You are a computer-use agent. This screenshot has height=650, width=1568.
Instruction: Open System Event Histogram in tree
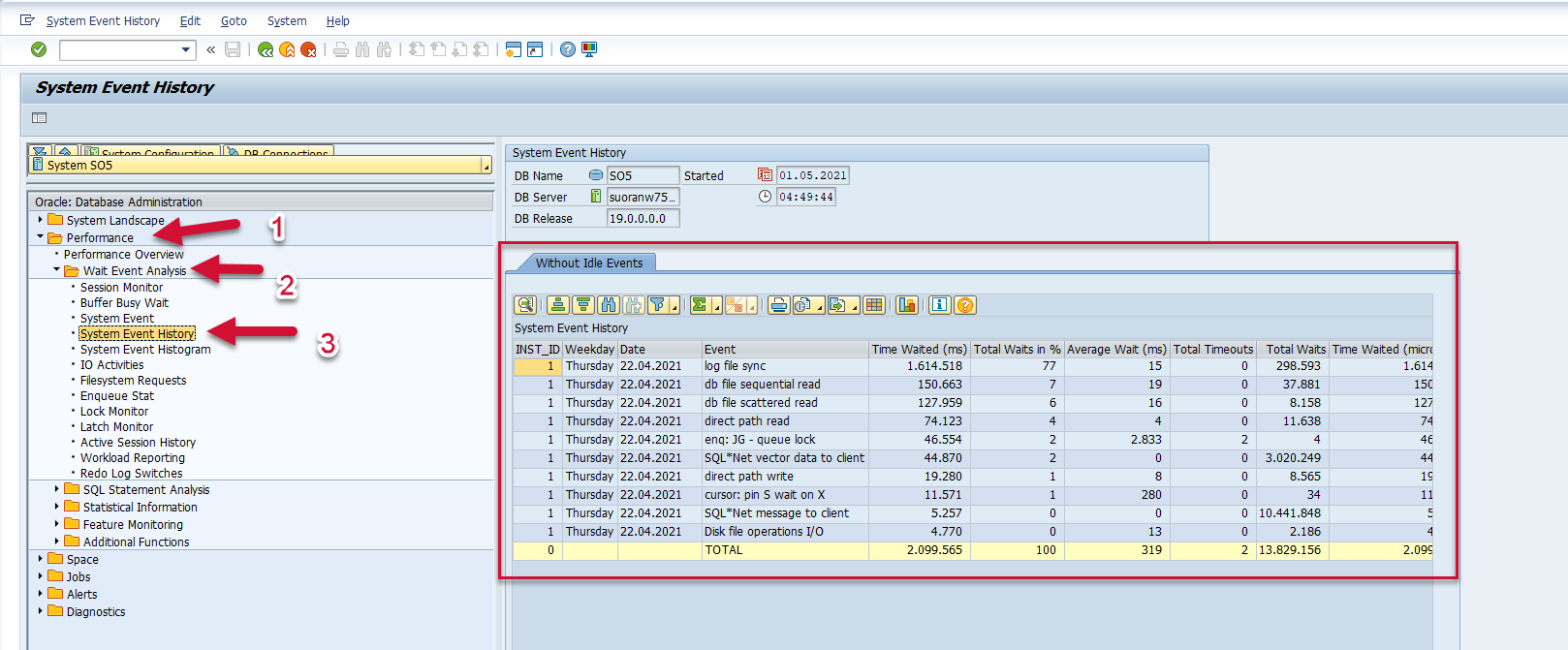tap(145, 350)
